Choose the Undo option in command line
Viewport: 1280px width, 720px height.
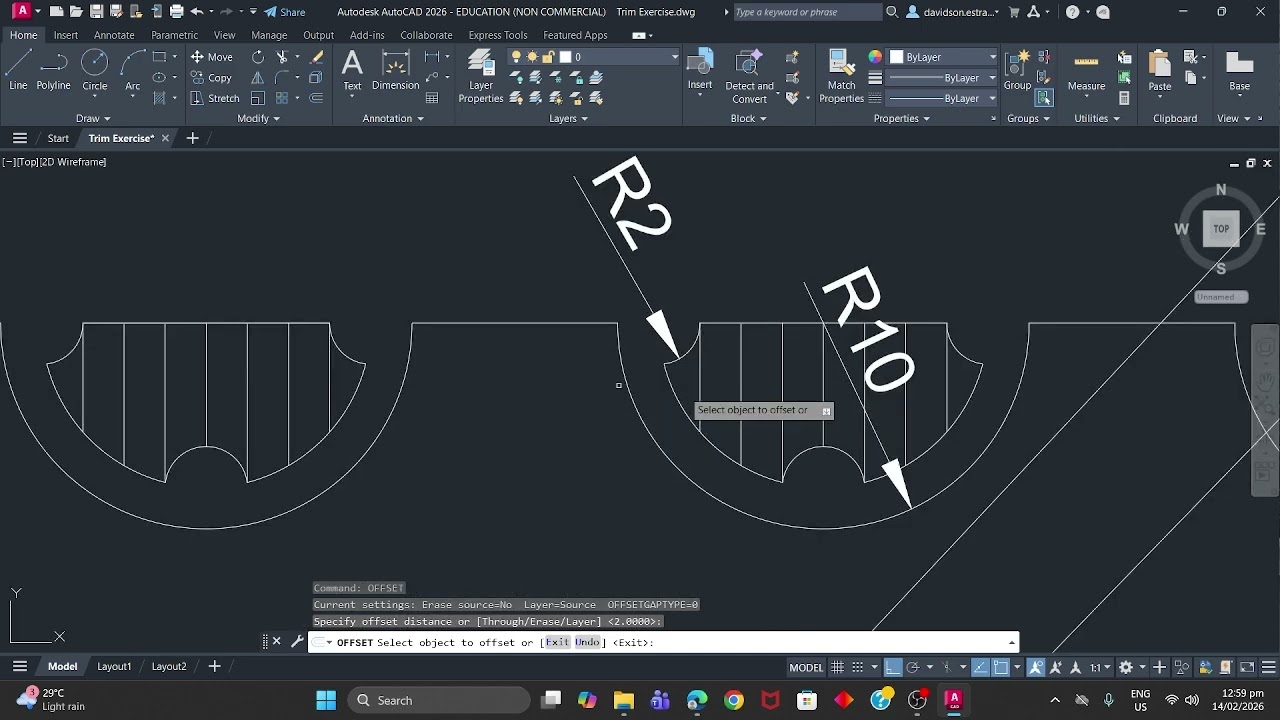(x=587, y=642)
